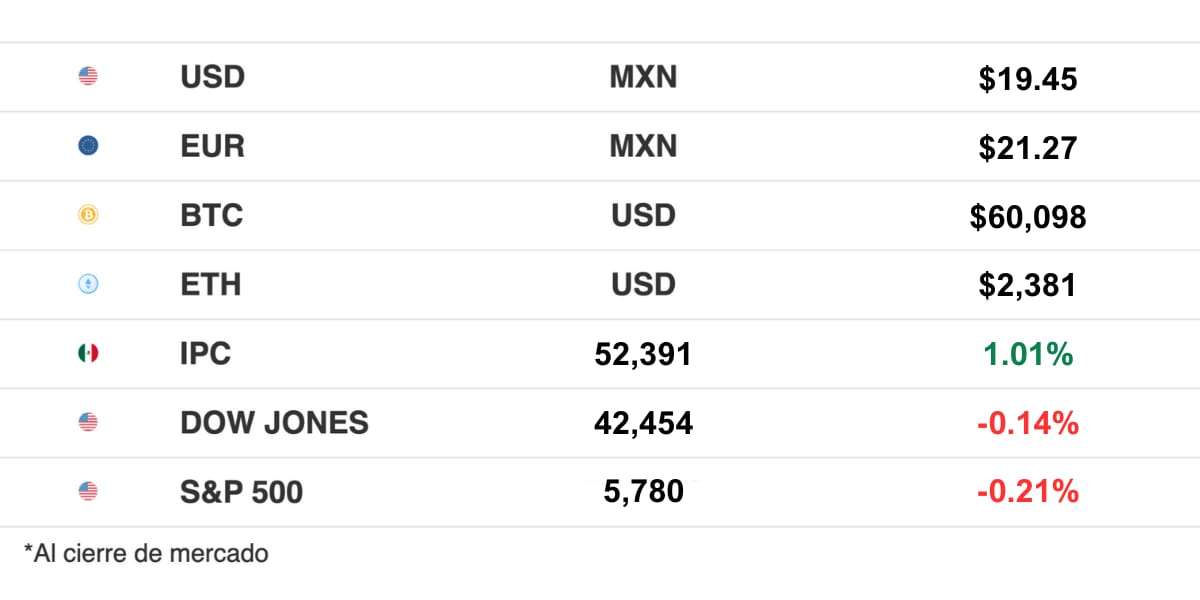Click the US flag beside DOW JONES
This screenshot has width=1200, height=600.
(88, 422)
